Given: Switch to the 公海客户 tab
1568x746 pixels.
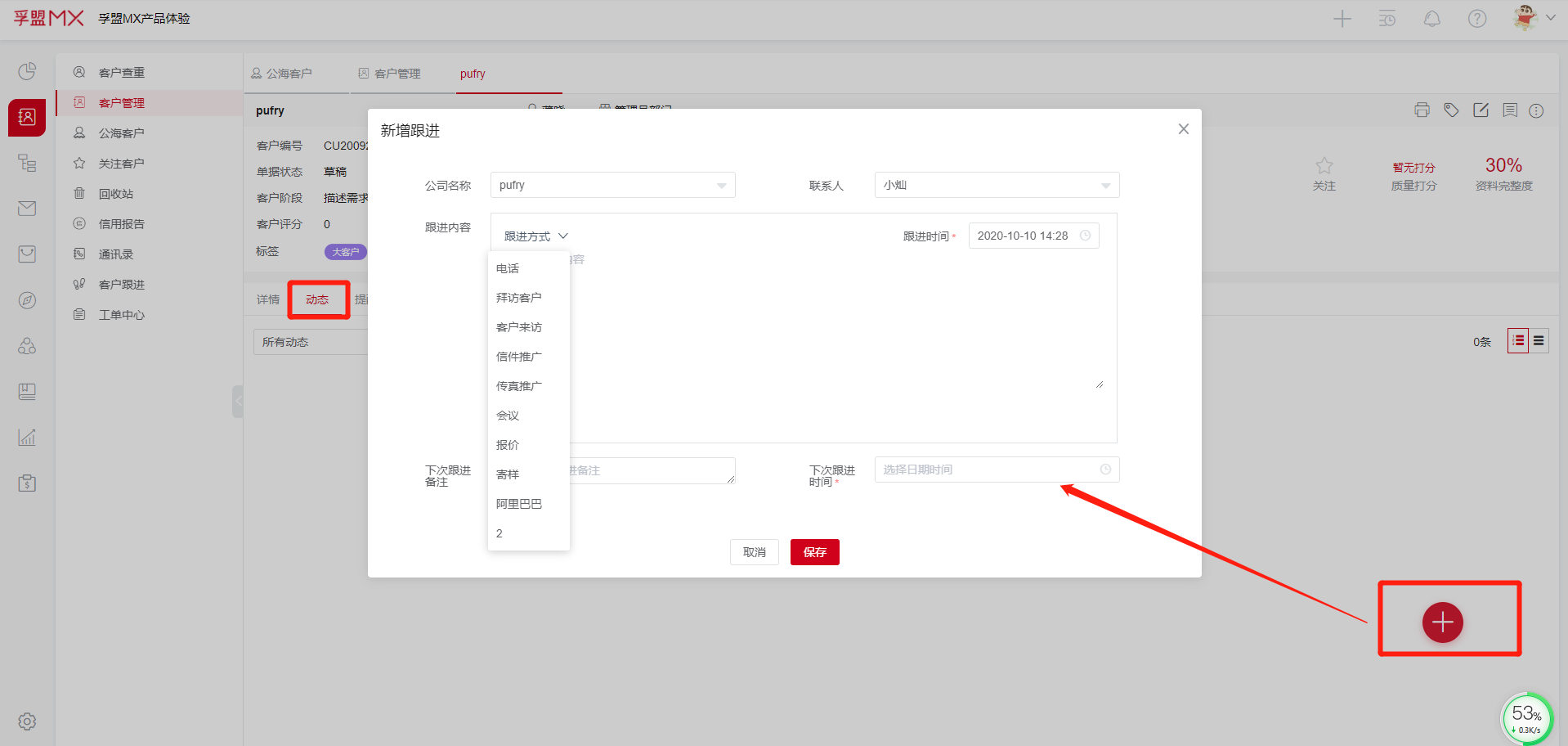Looking at the screenshot, I should coord(282,74).
